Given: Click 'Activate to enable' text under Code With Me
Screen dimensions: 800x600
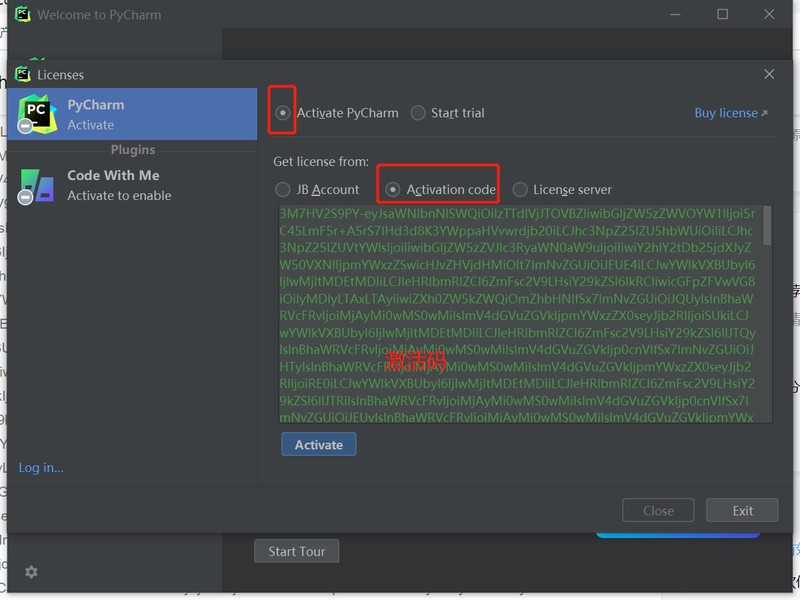Looking at the screenshot, I should pyautogui.click(x=119, y=195).
